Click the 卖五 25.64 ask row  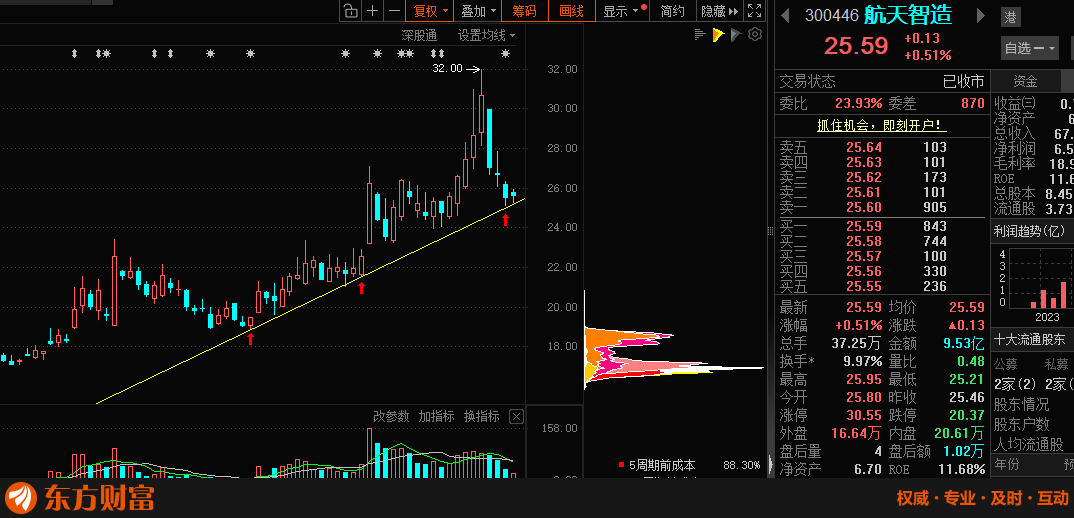pos(882,147)
